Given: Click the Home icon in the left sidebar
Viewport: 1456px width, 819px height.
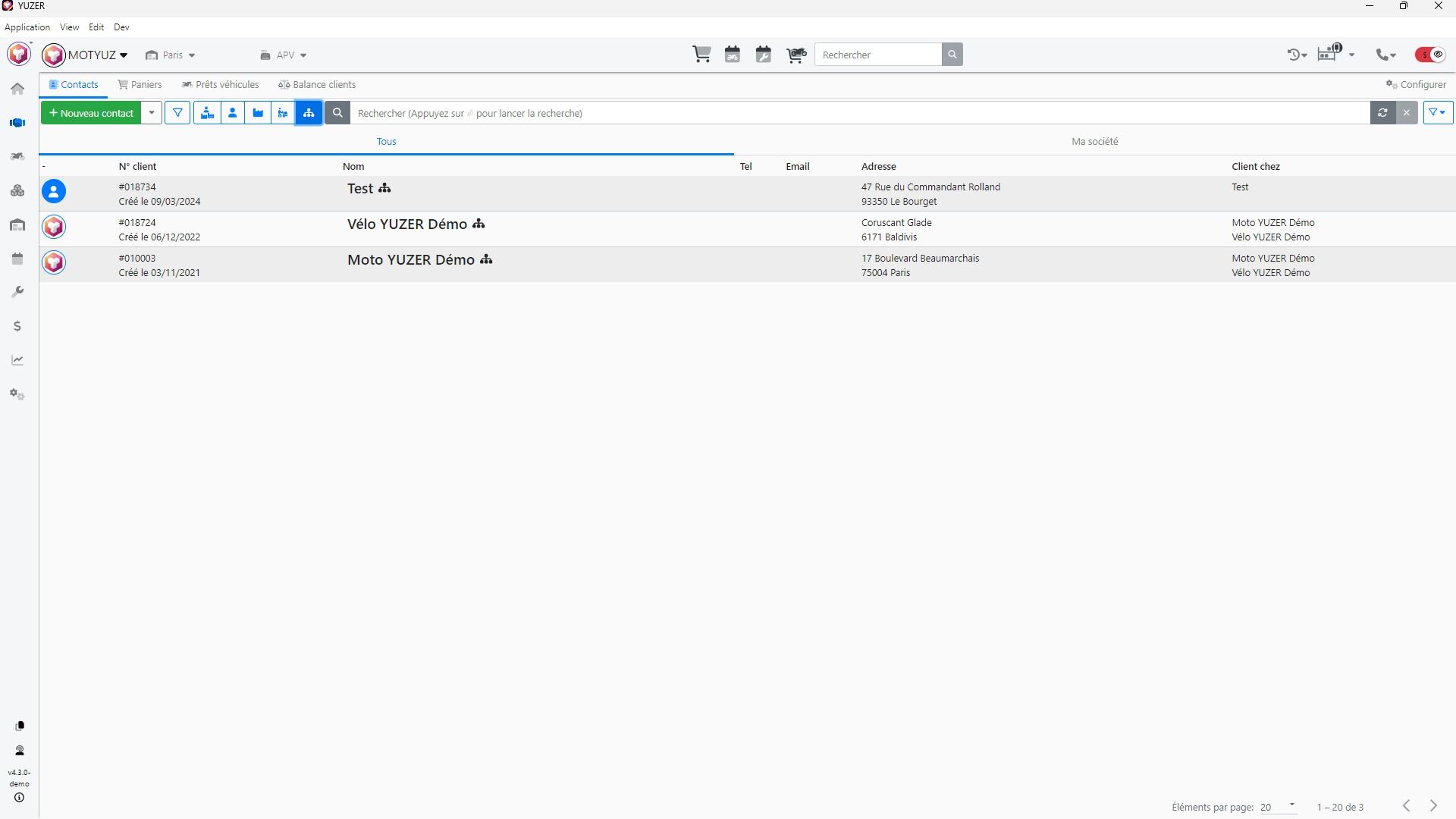Looking at the screenshot, I should pos(17,89).
